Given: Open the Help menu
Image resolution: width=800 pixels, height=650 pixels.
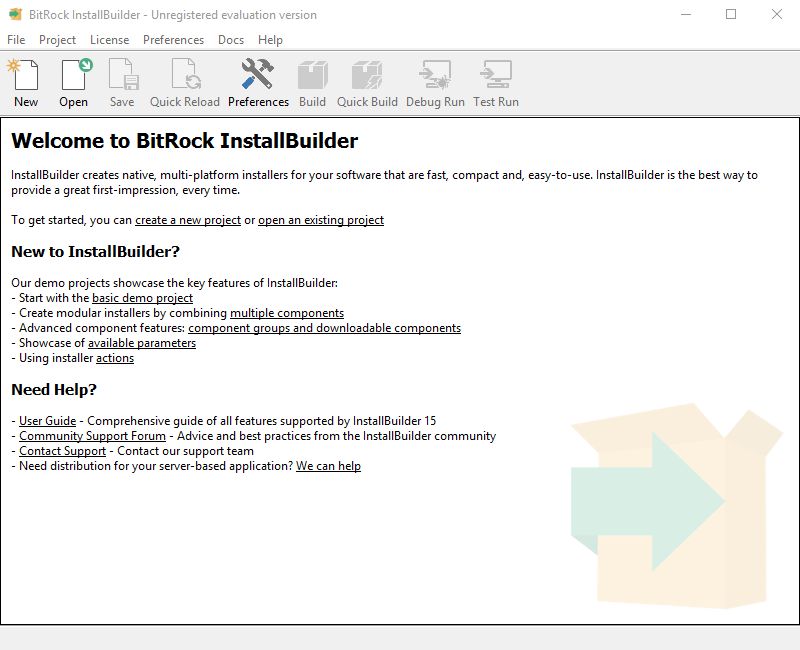Looking at the screenshot, I should coord(271,40).
